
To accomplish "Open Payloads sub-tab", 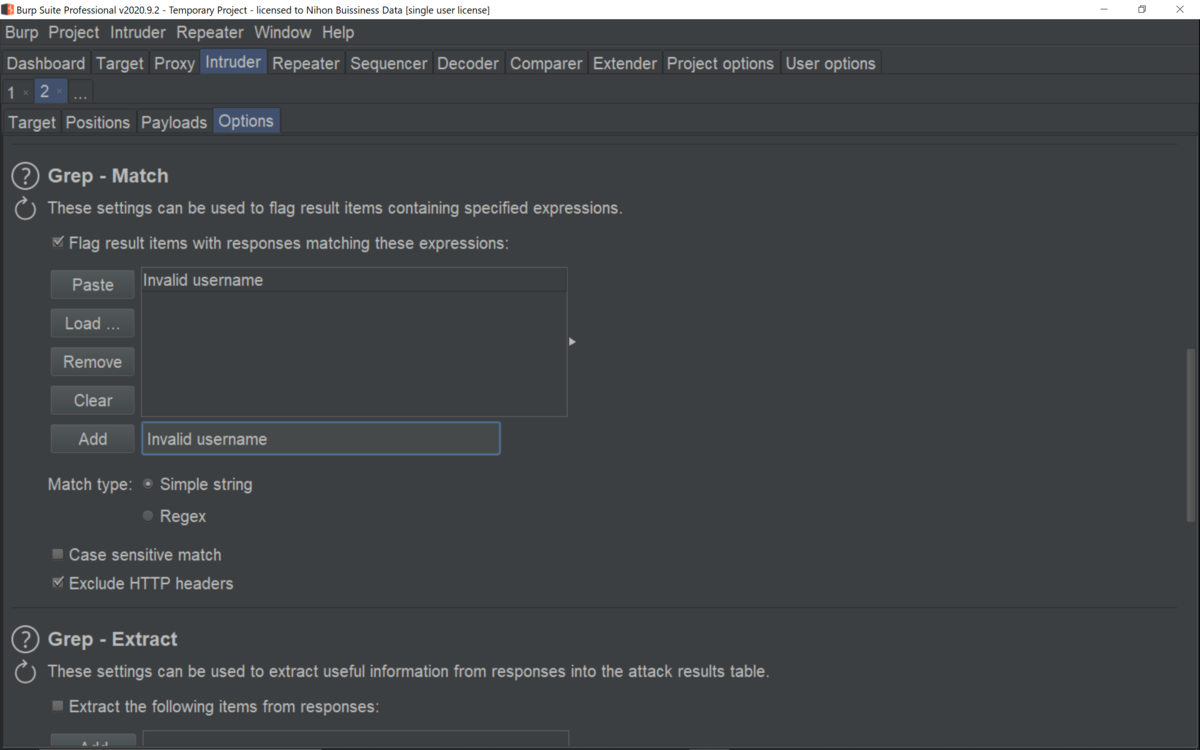I will [174, 122].
